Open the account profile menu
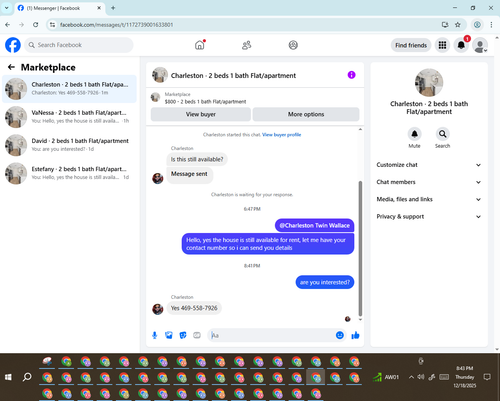The height and width of the screenshot is (401, 500). click(480, 45)
